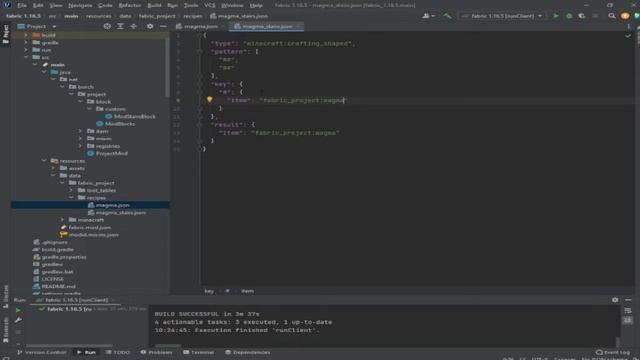Expand the registries package
This screenshot has width=640, height=360.
(x=80, y=146)
